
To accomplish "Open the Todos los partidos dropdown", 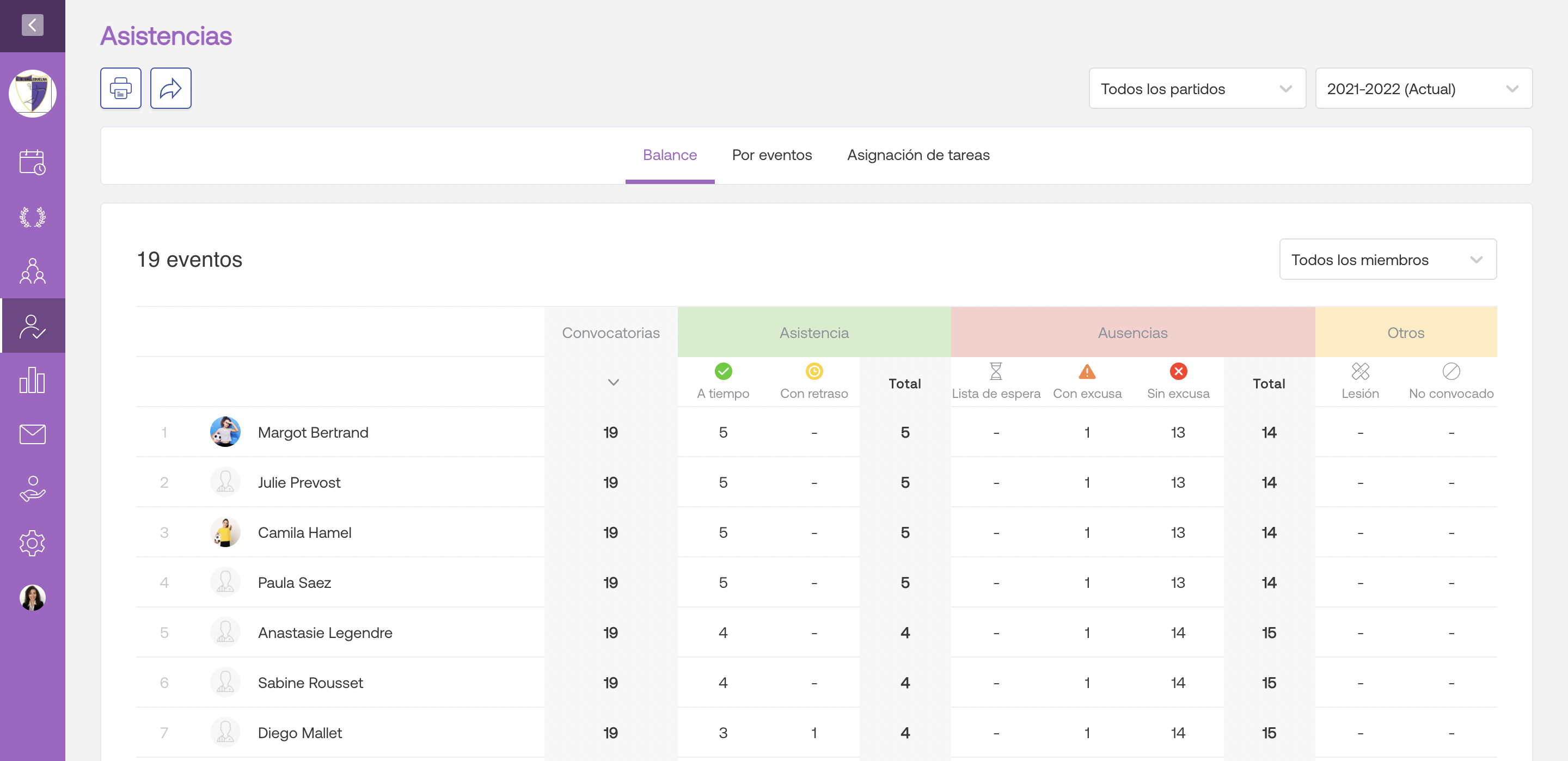I will (1197, 89).
